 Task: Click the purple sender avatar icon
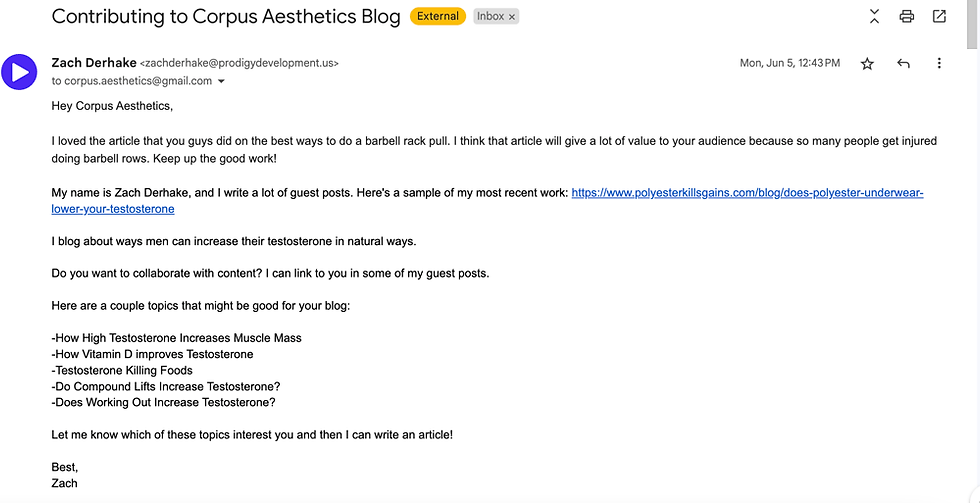pyautogui.click(x=19, y=71)
